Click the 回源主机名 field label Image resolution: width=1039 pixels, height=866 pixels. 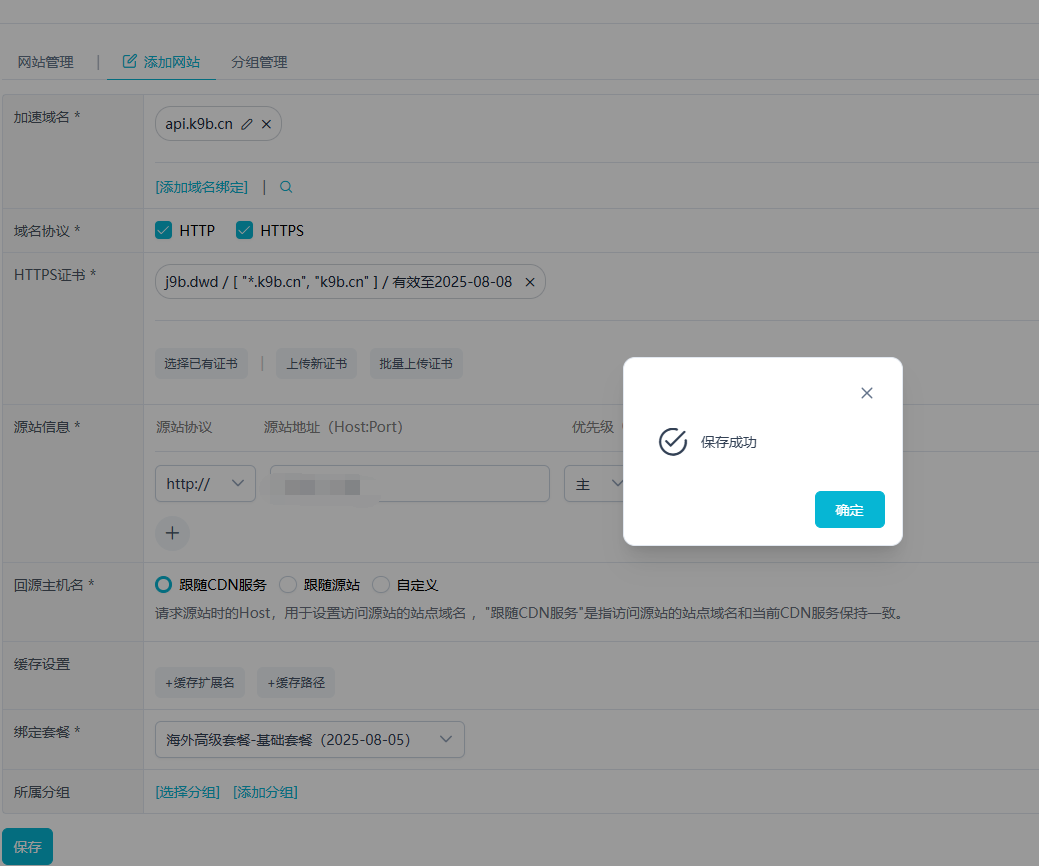click(x=54, y=585)
